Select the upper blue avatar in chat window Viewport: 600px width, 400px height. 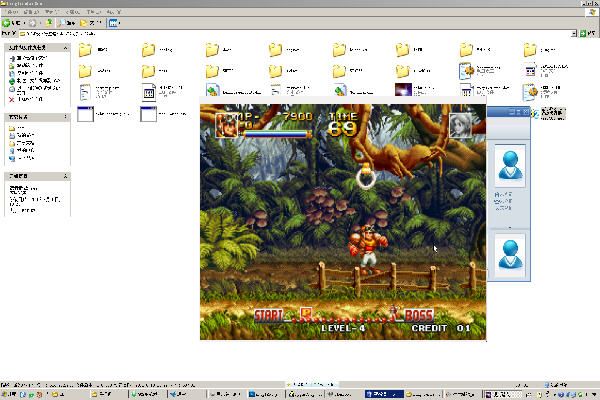coord(510,165)
